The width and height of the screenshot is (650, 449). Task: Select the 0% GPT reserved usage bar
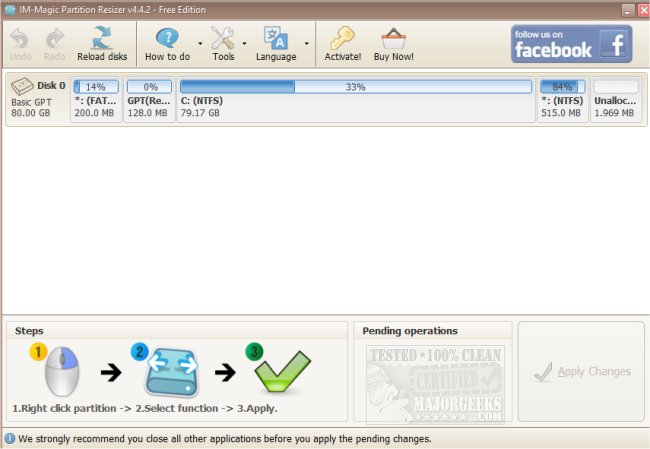(x=149, y=87)
